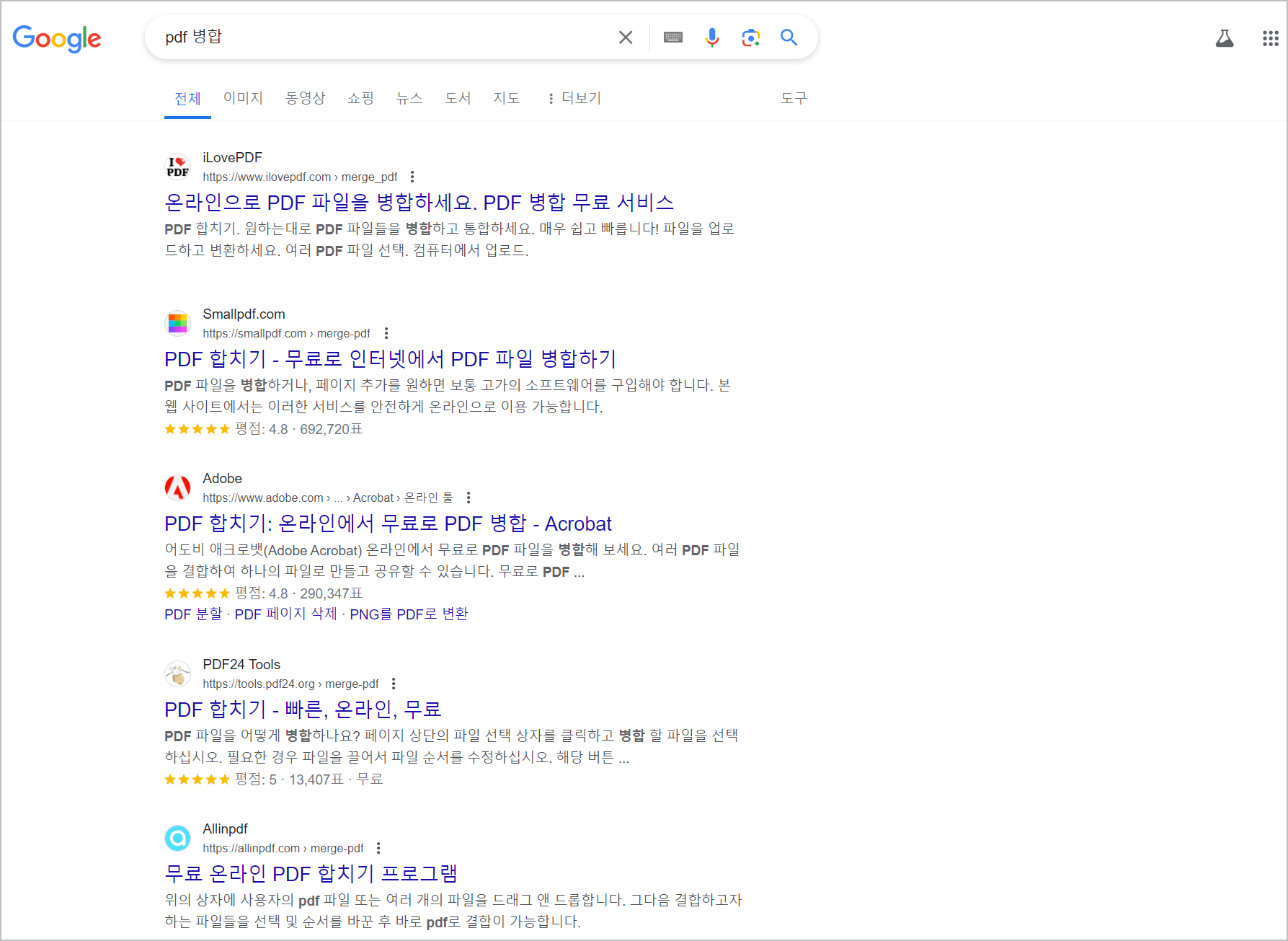Click the Adobe favicon
This screenshot has height=941, width=1288.
(178, 487)
